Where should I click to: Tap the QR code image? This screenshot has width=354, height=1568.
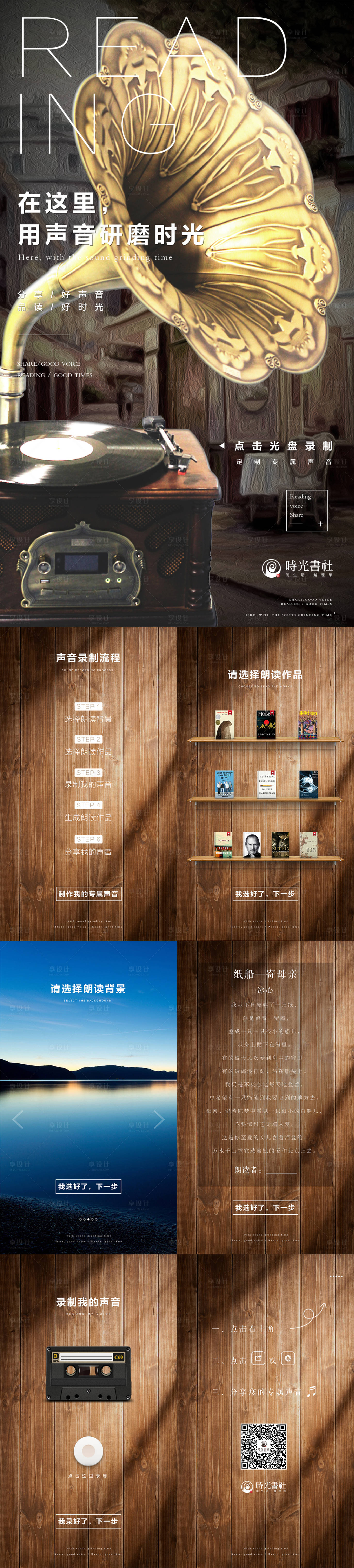click(x=263, y=1446)
